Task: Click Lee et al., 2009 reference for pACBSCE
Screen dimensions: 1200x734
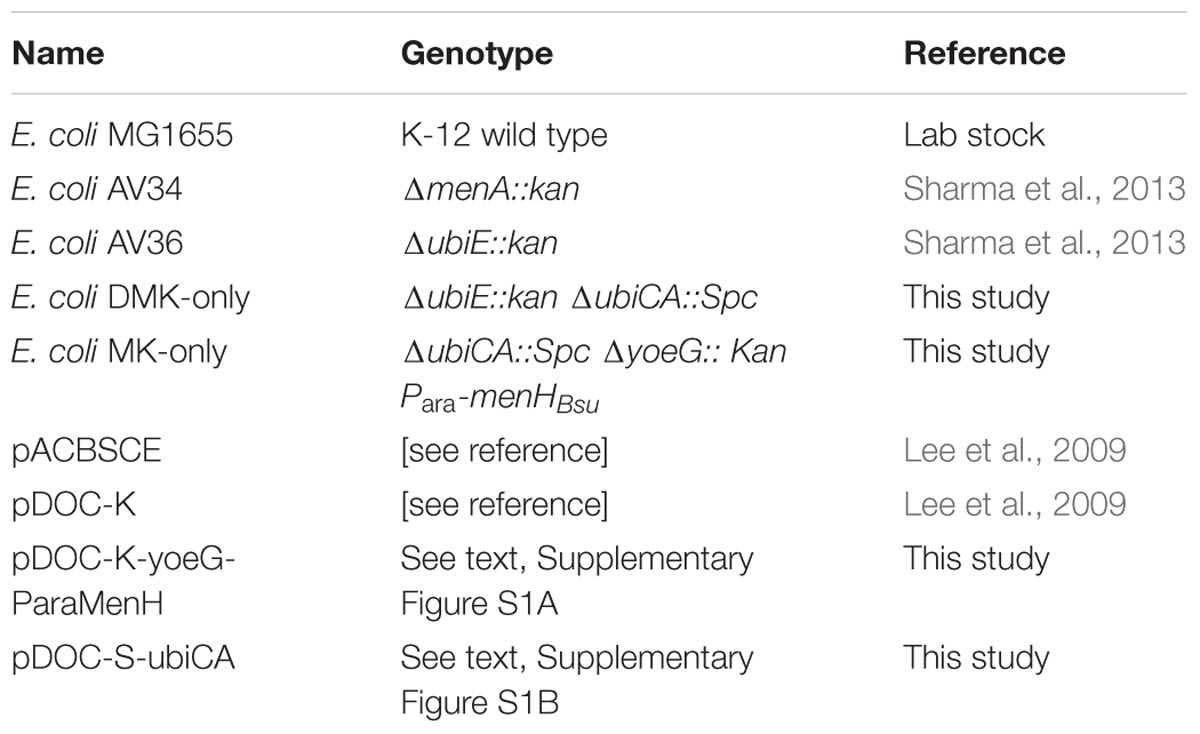Action: (1014, 450)
